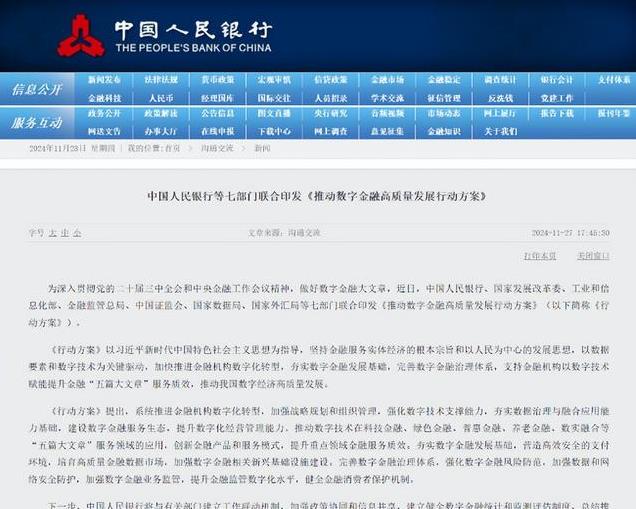Select 人民币 in the navigation bar
The image size is (636, 509).
click(161, 98)
